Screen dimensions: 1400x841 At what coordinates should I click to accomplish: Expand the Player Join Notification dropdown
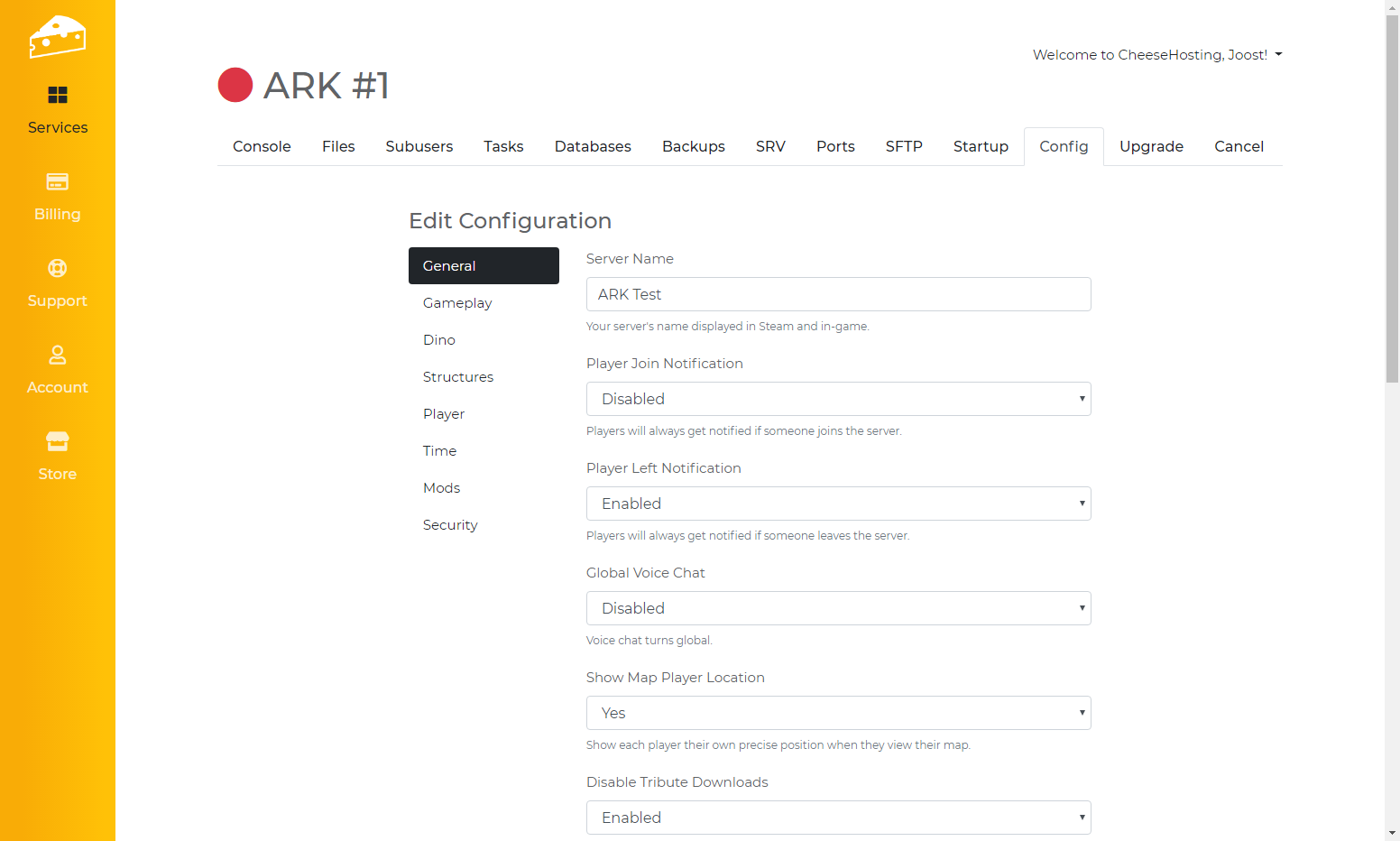click(x=838, y=399)
